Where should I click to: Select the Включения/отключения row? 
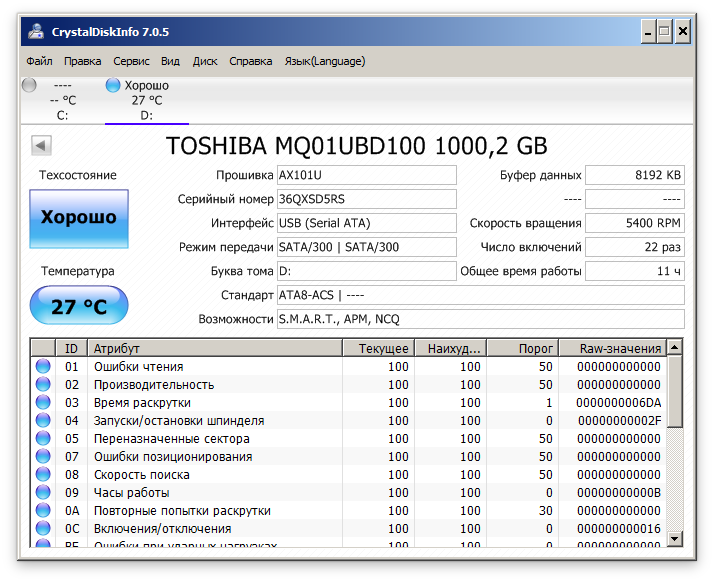[x=348, y=528]
